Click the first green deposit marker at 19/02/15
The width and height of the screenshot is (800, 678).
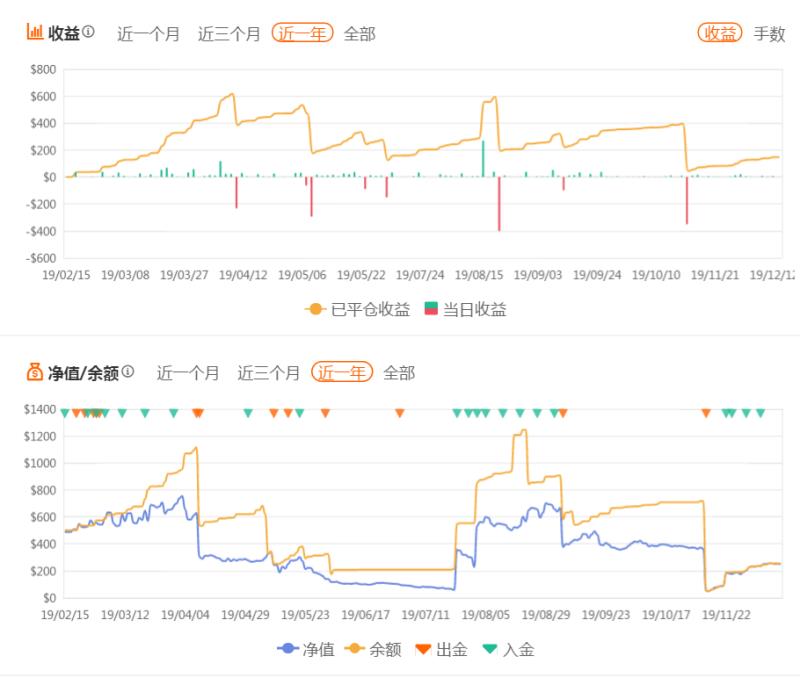coord(65,413)
